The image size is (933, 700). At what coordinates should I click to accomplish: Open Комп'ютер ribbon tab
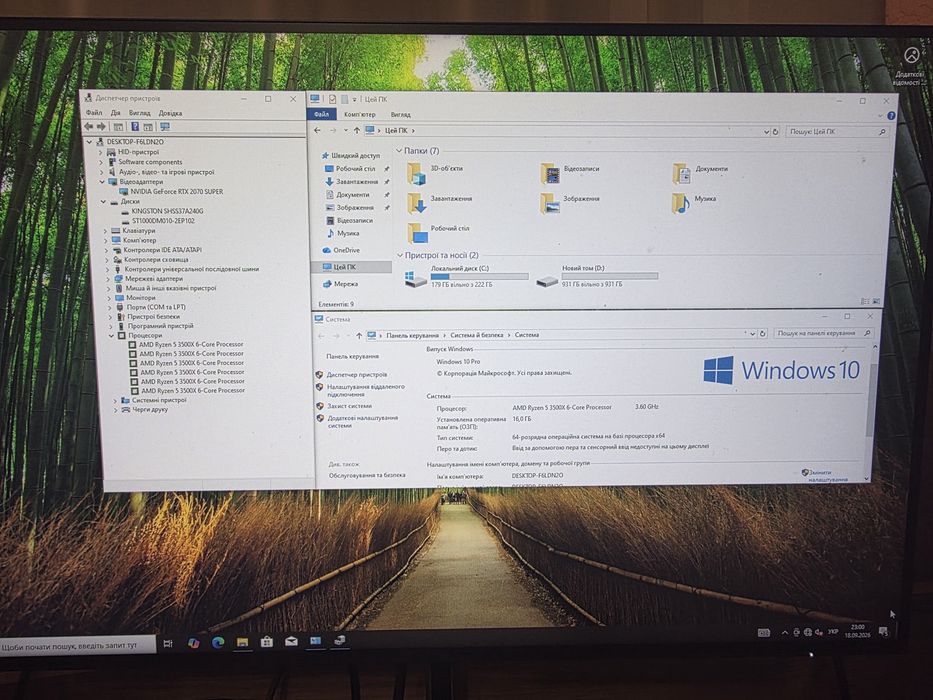(359, 114)
